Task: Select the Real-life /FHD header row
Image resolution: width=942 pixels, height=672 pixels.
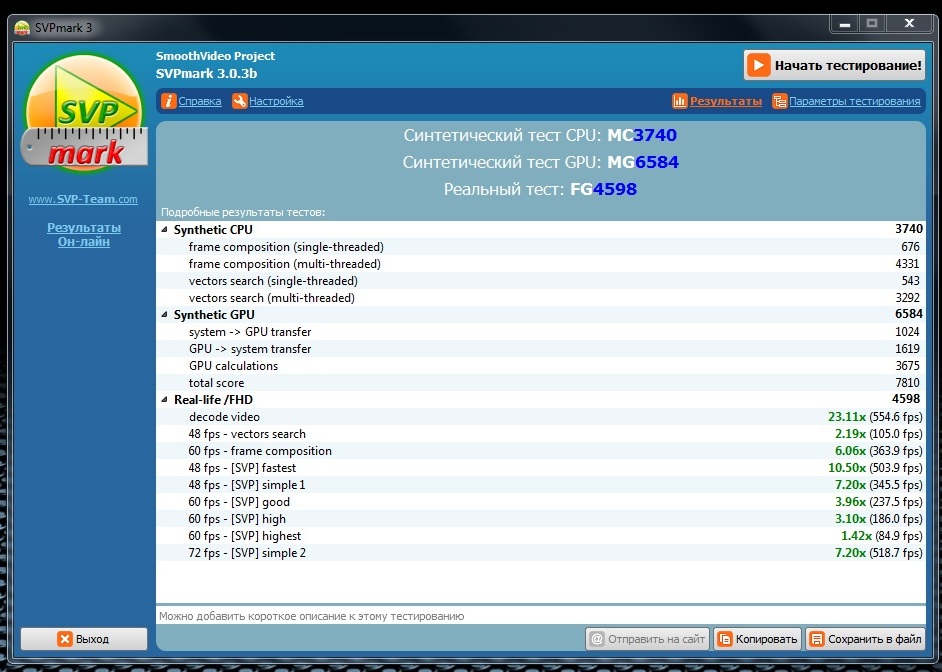Action: [541, 399]
